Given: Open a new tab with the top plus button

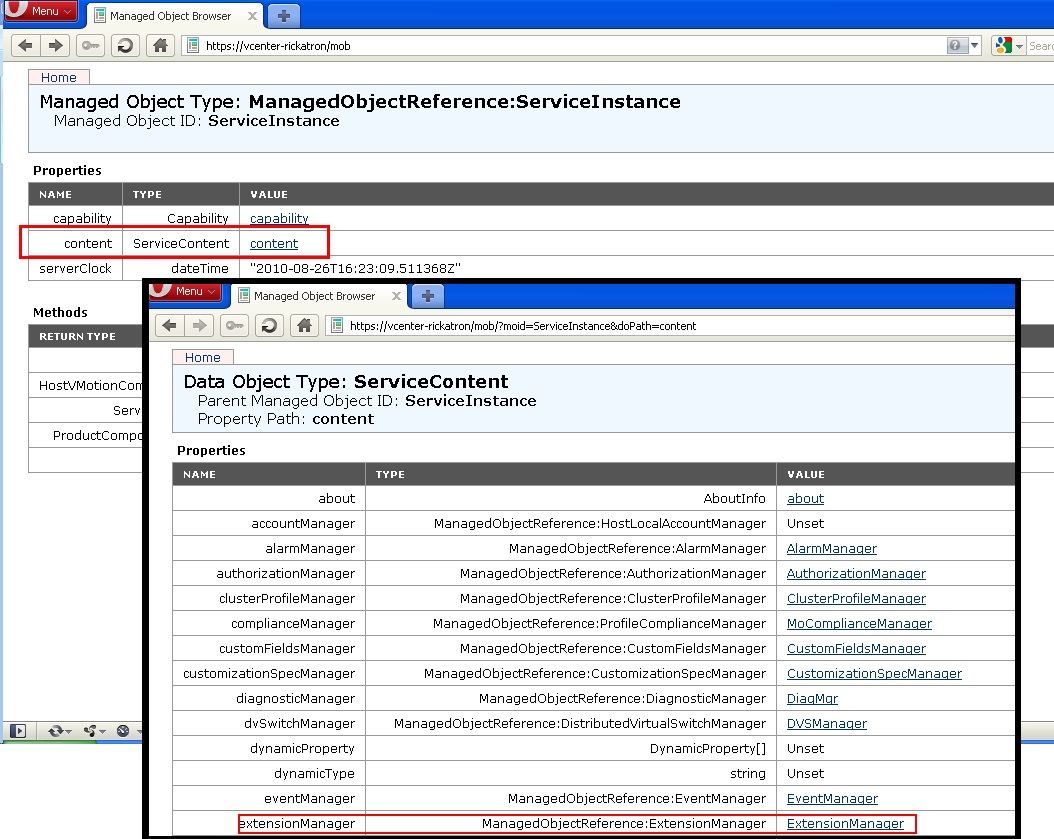Looking at the screenshot, I should tap(284, 16).
